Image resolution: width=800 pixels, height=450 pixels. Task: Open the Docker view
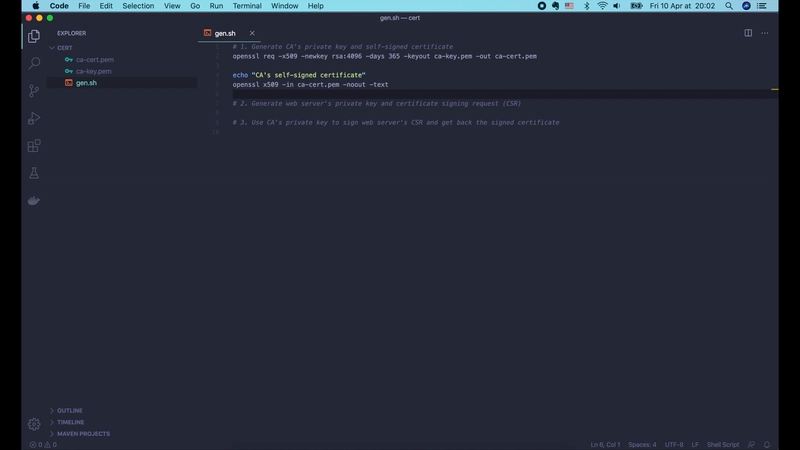34,200
